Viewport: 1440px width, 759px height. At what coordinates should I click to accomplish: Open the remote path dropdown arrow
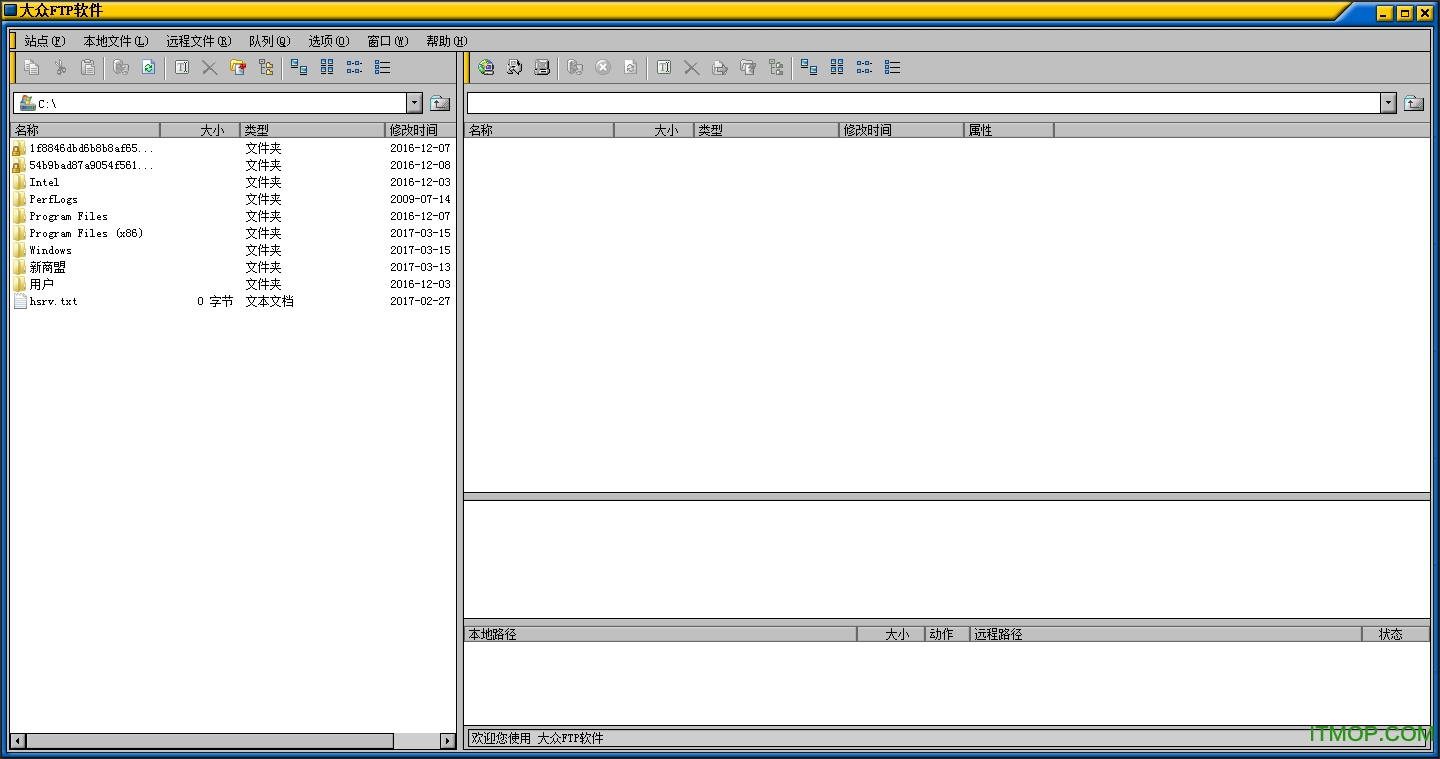(1389, 103)
